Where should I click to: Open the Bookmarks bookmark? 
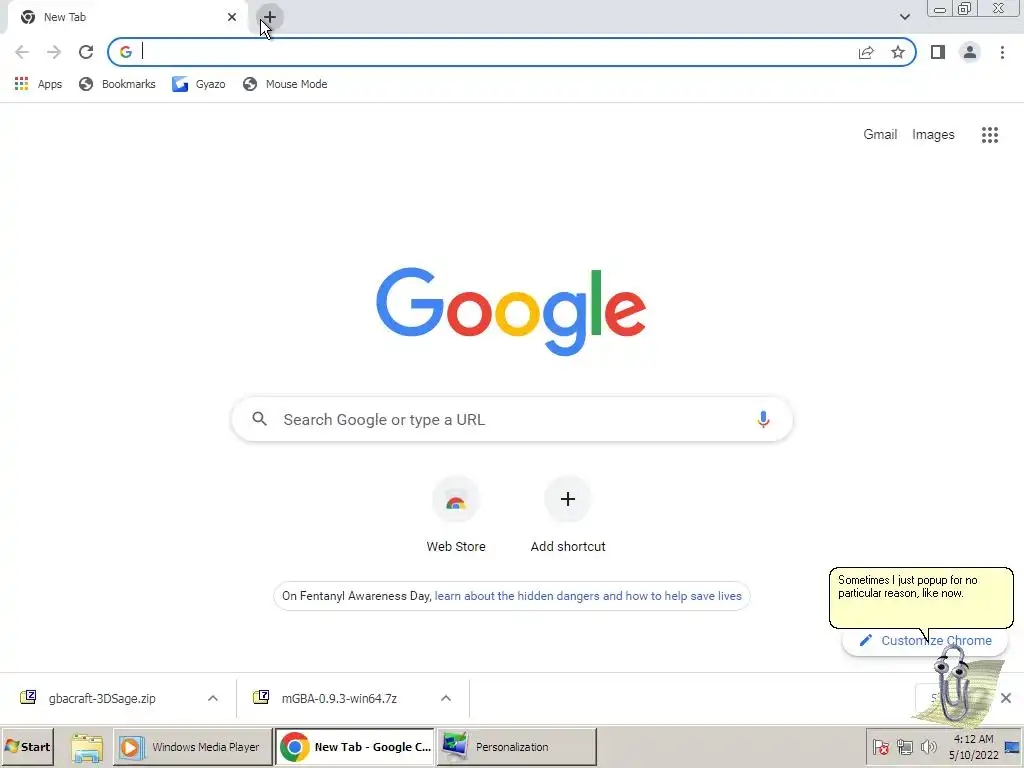[117, 84]
